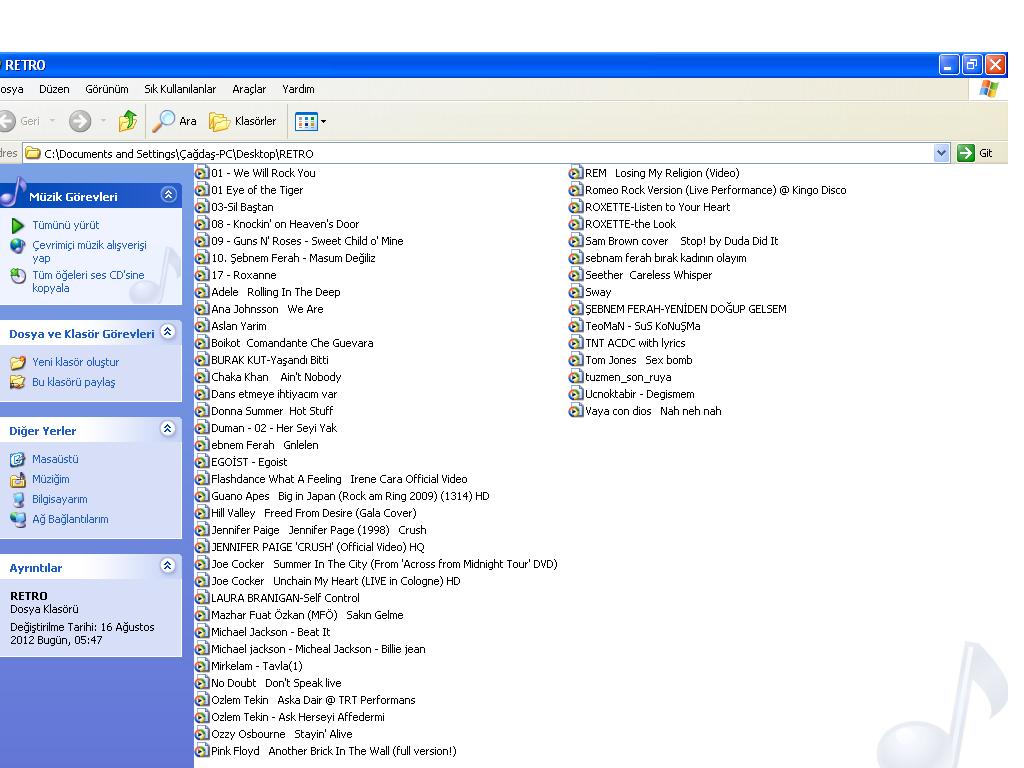Go to Masaüstü in Diğer Yerler
1024x768 pixels.
click(x=55, y=459)
